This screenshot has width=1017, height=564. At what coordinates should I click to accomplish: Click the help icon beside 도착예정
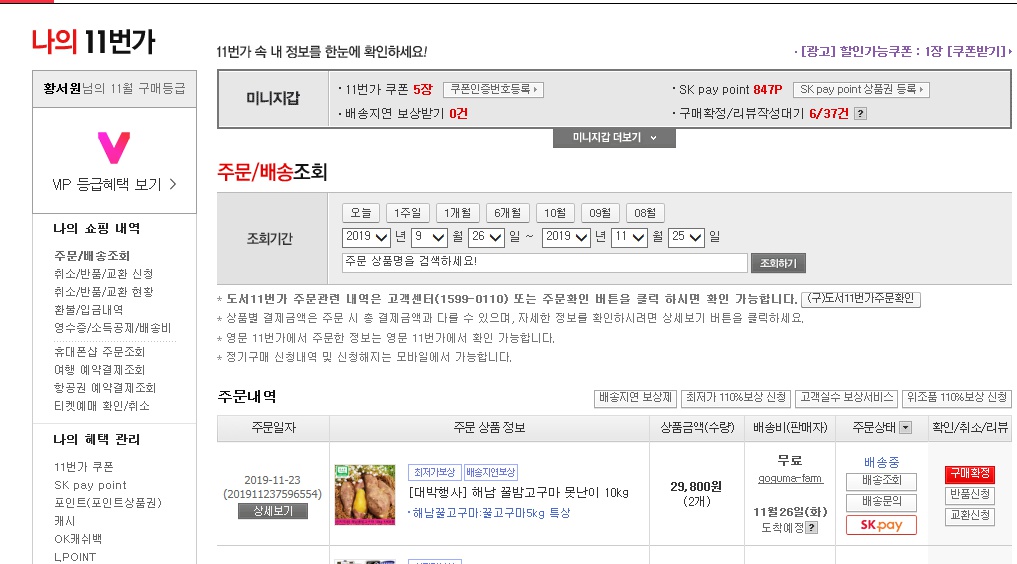811,528
